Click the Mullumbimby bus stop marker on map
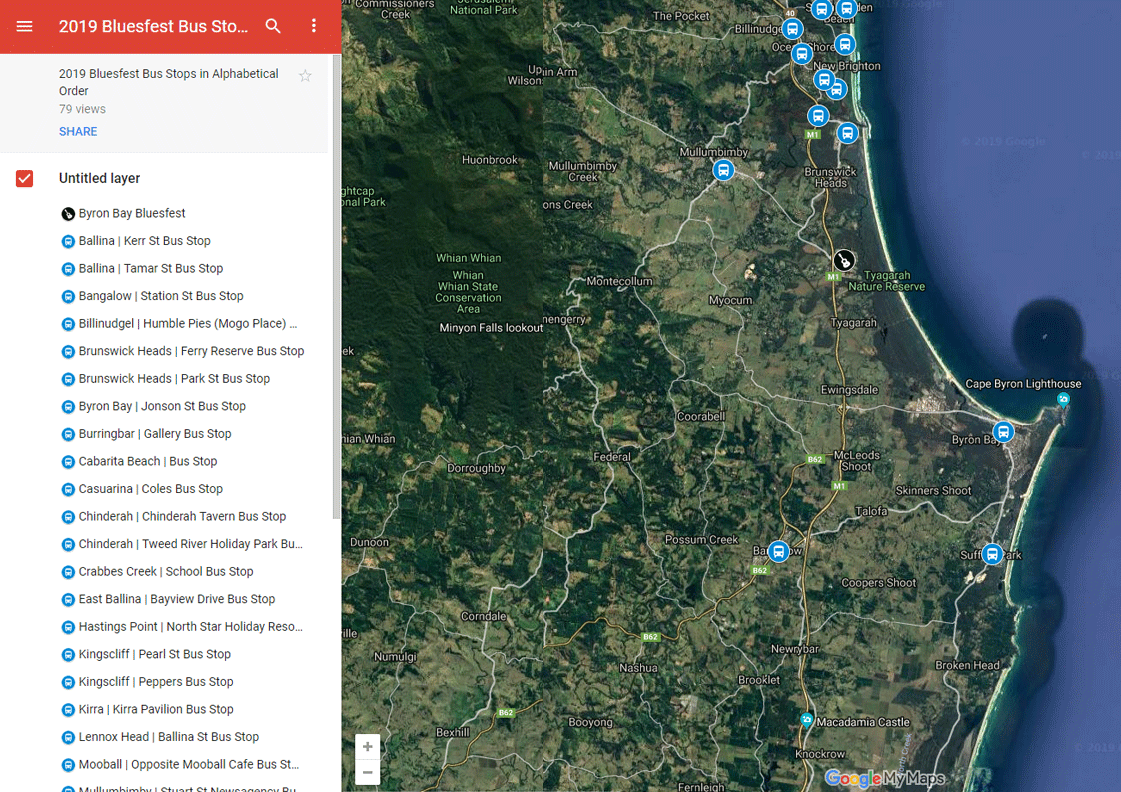The width and height of the screenshot is (1121, 792). (x=724, y=170)
